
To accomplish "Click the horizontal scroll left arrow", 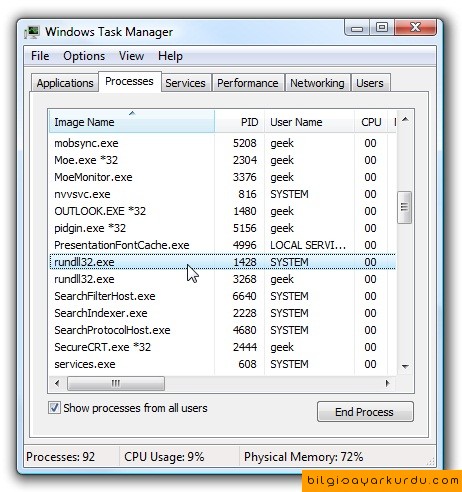I will click(x=57, y=383).
